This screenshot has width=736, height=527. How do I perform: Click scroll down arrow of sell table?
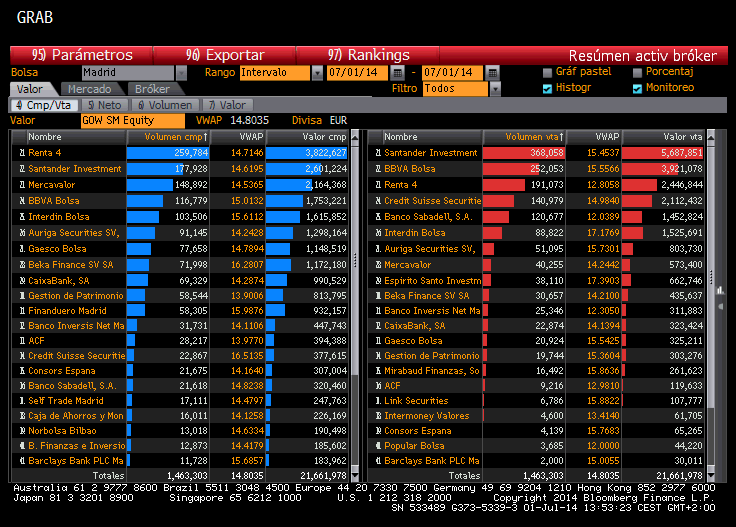pyautogui.click(x=711, y=476)
